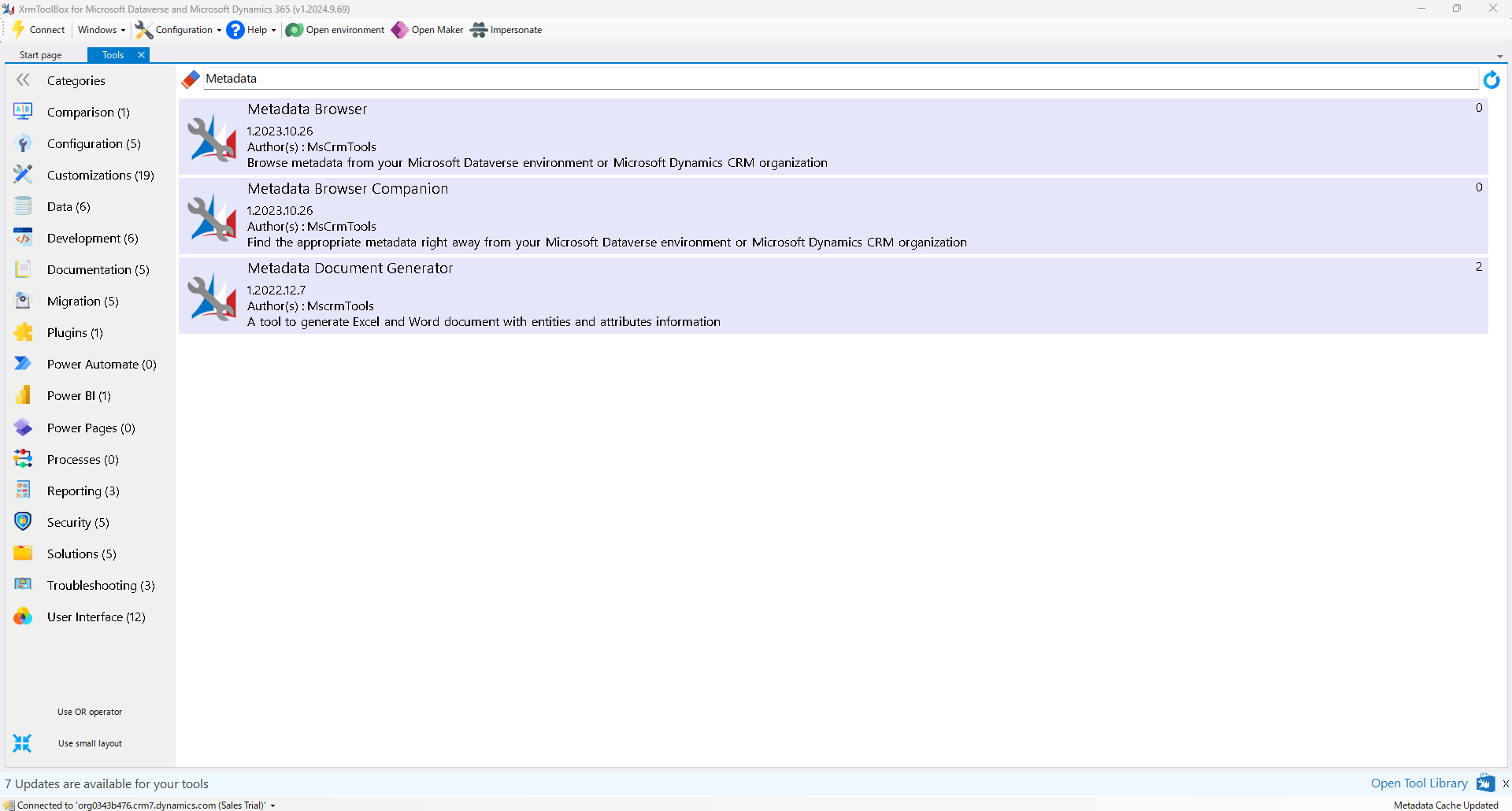Select the Solutions folder icon
Viewport: 1512px width, 811px height.
click(x=23, y=554)
